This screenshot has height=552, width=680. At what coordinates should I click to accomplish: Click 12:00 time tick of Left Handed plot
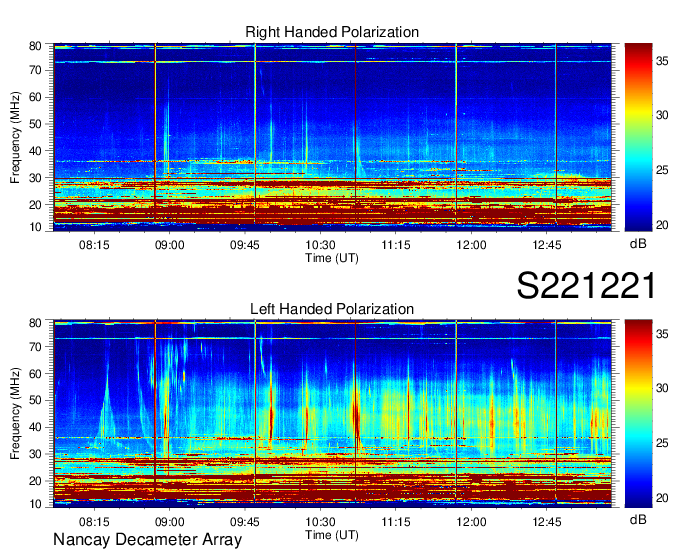click(x=471, y=522)
